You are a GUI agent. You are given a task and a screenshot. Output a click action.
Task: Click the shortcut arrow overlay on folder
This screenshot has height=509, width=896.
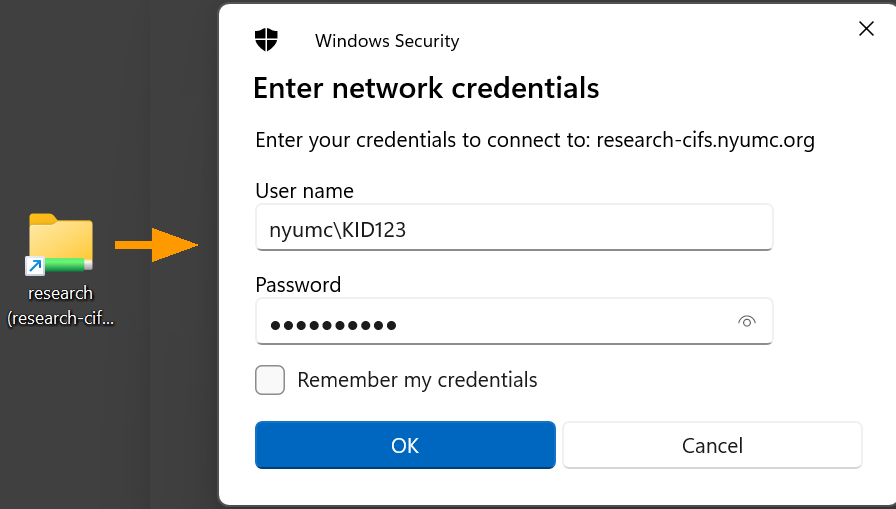coord(35,266)
